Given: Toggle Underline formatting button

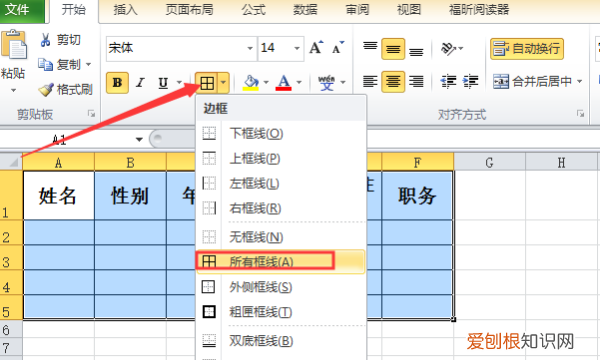Looking at the screenshot, I should pyautogui.click(x=163, y=83).
